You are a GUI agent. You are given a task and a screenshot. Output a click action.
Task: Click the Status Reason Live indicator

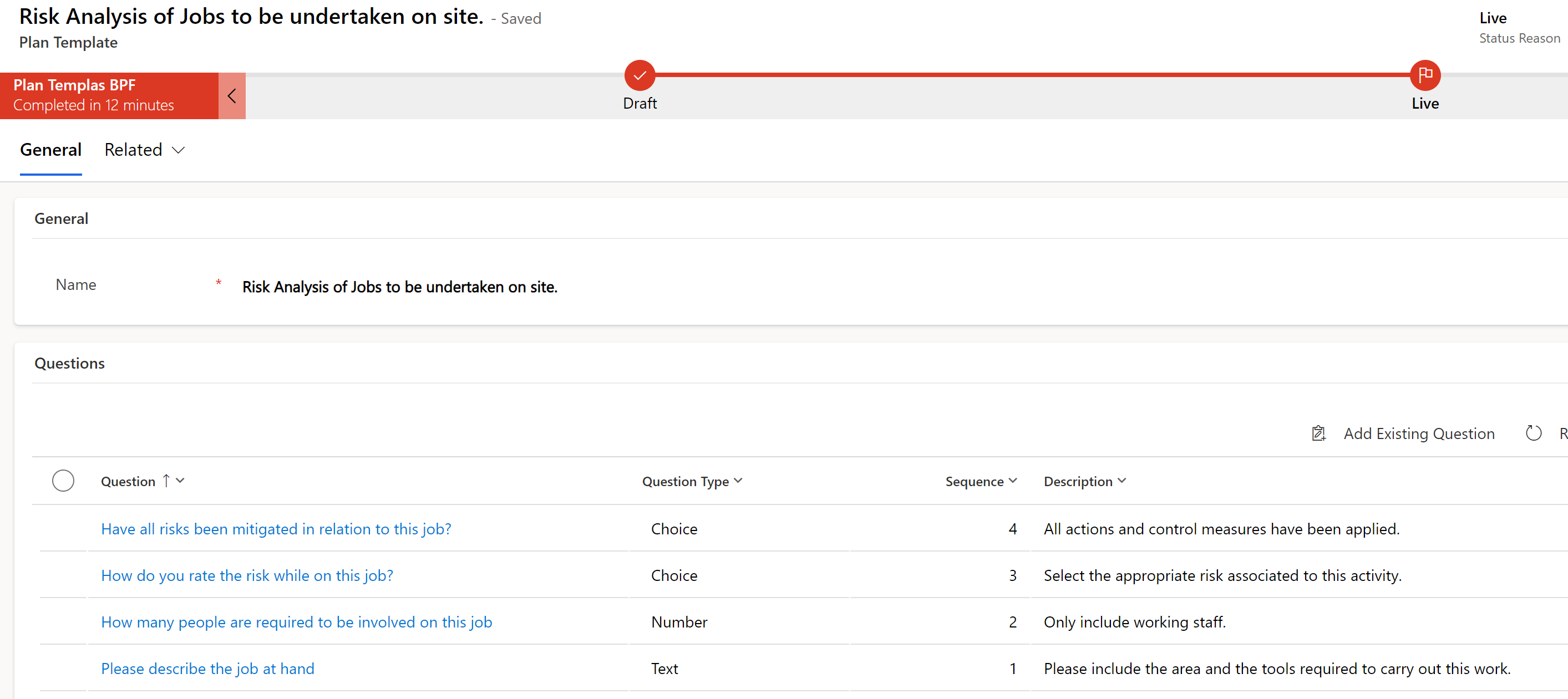(x=1493, y=18)
